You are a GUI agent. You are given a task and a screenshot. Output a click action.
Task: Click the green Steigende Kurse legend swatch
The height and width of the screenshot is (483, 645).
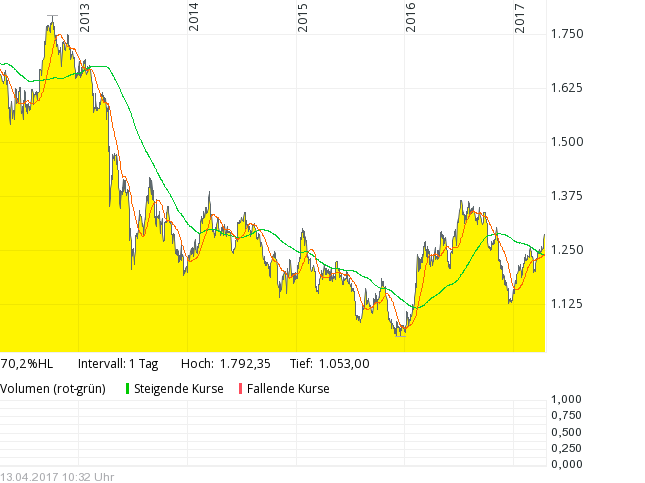tap(128, 388)
